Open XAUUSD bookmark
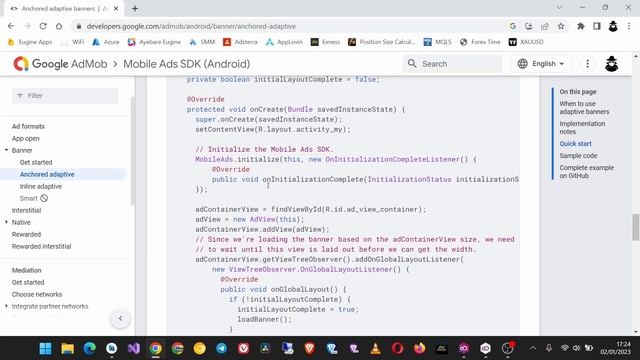The height and width of the screenshot is (360, 640). coord(526,42)
